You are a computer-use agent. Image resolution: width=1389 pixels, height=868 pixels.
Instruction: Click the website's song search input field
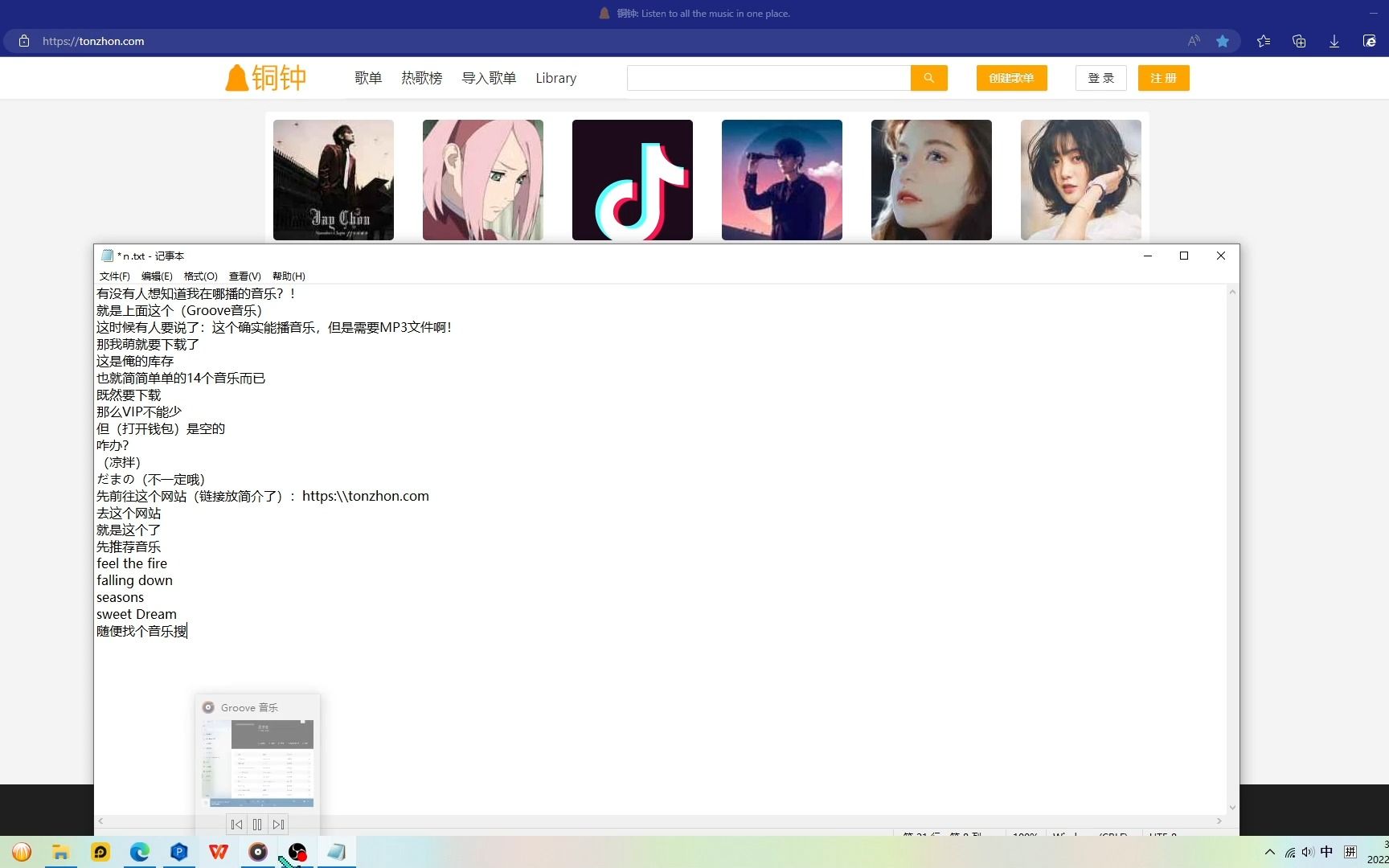pyautogui.click(x=768, y=78)
